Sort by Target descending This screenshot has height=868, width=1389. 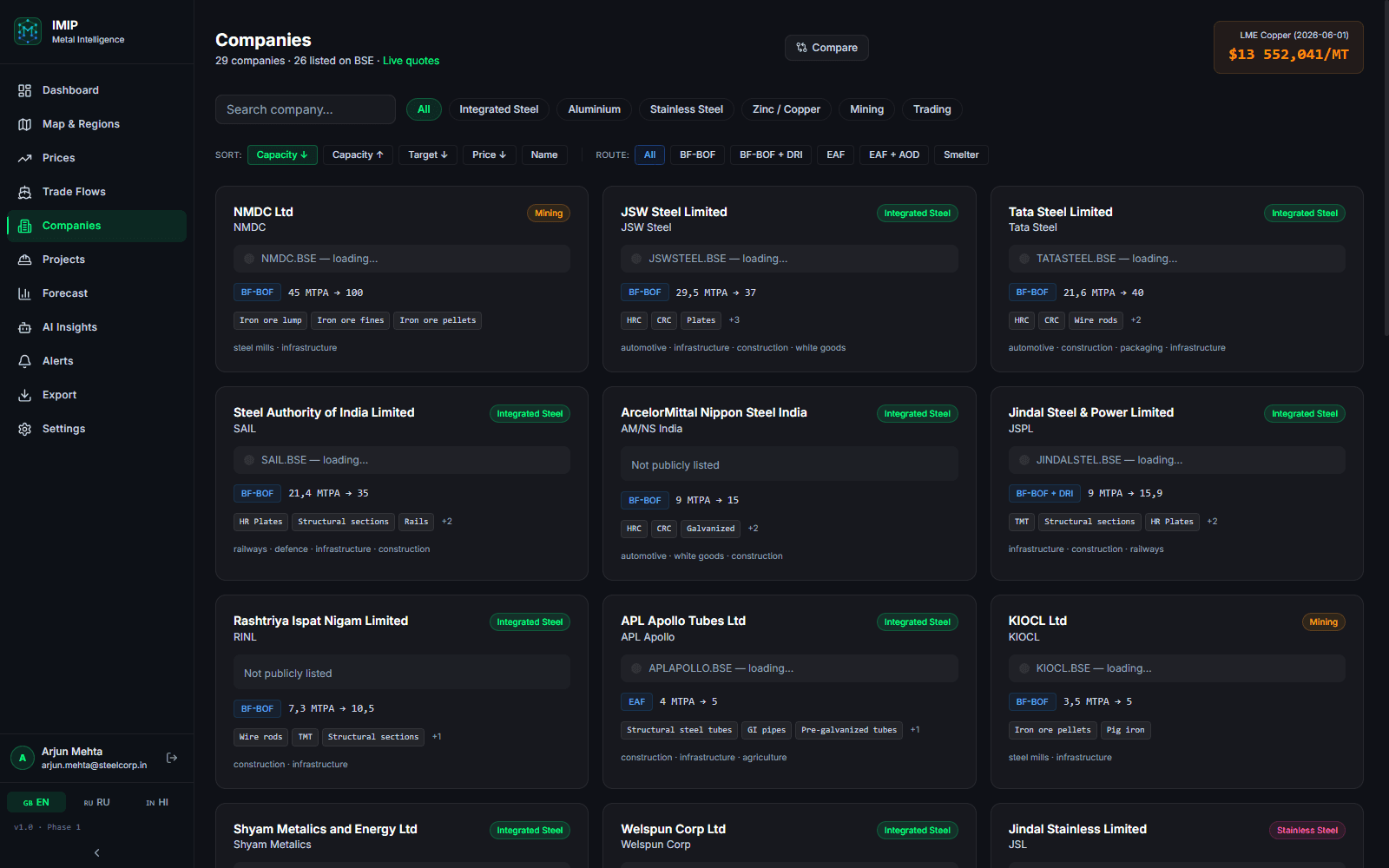[428, 155]
